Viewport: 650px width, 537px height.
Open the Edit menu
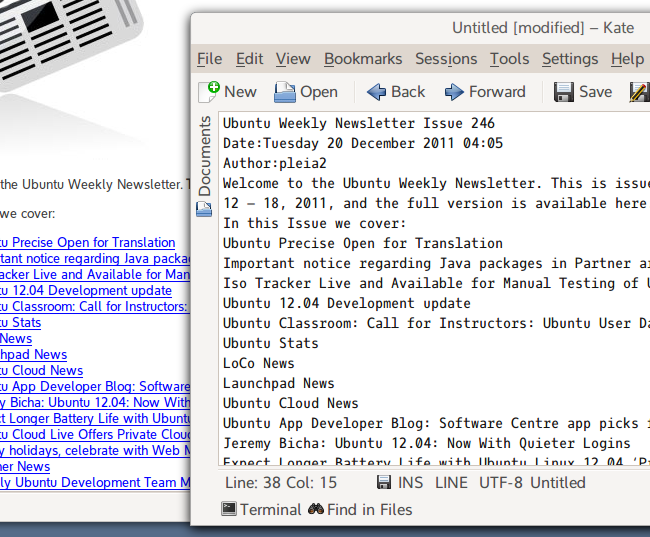click(249, 59)
